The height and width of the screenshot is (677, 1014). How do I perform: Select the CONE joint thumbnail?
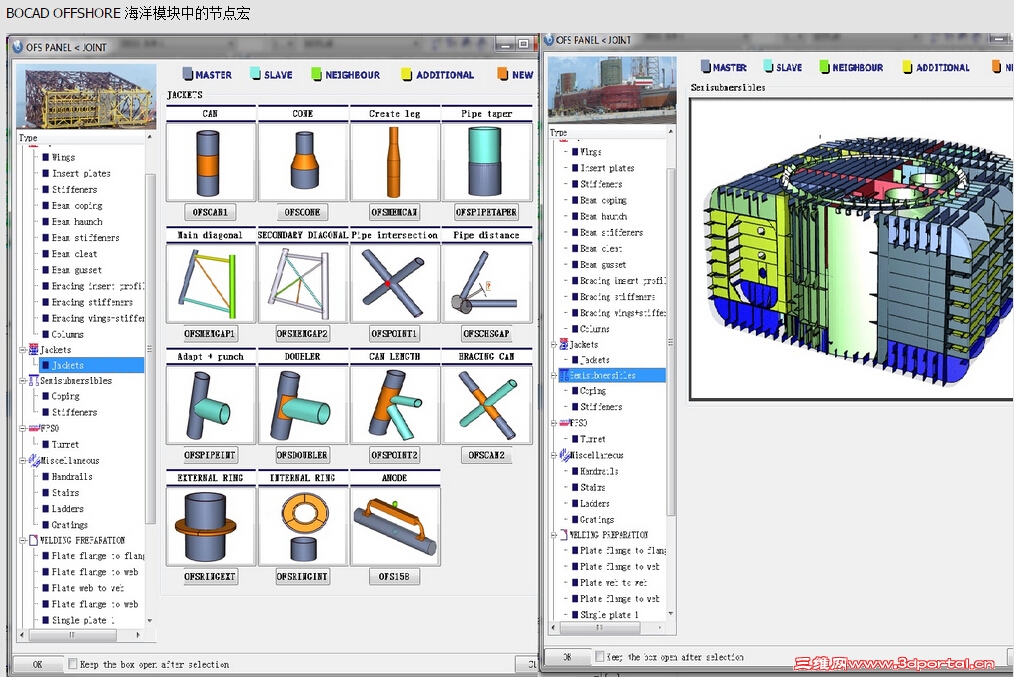pos(303,163)
